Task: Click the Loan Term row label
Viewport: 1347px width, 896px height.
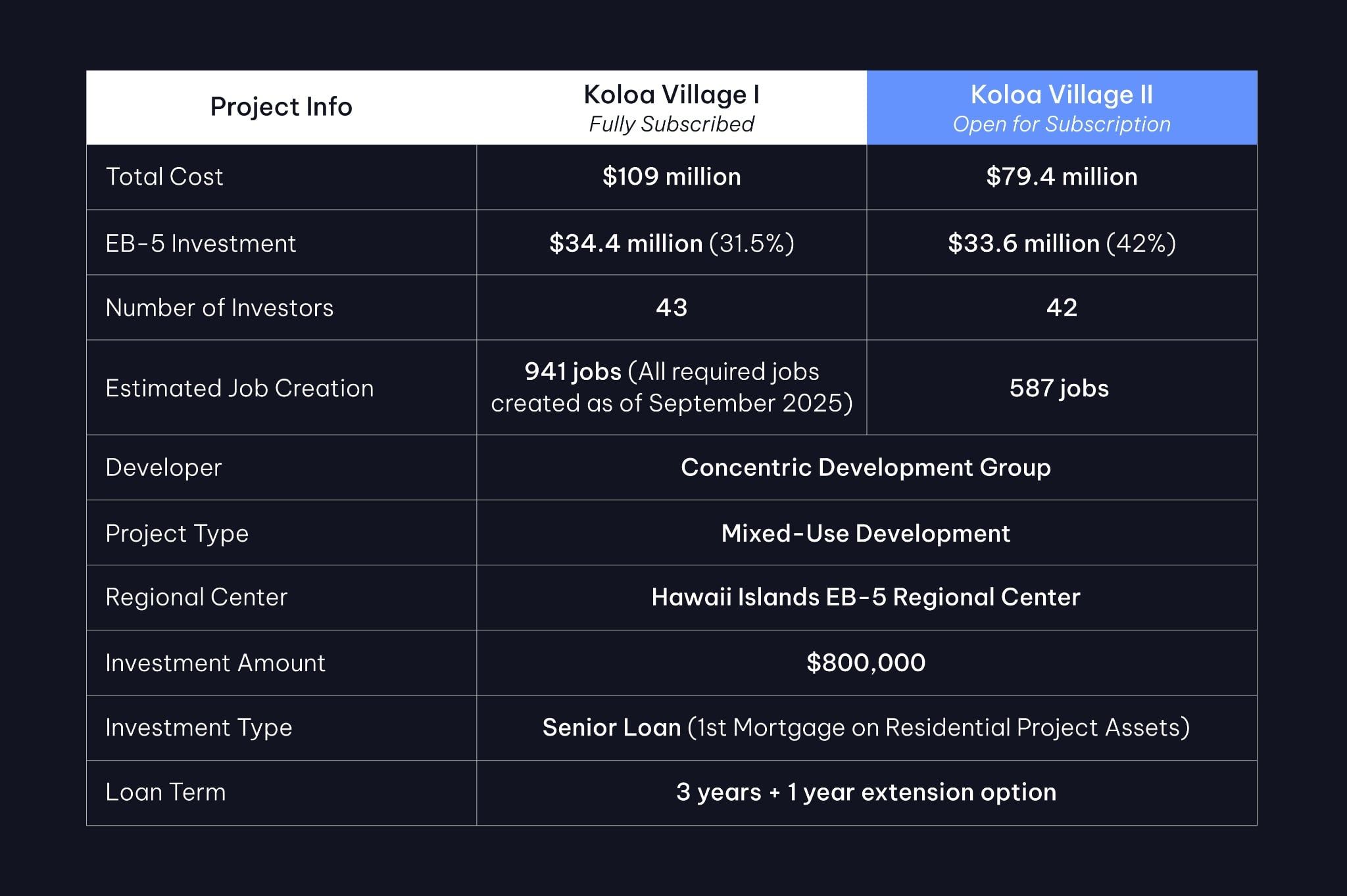Action: click(166, 792)
